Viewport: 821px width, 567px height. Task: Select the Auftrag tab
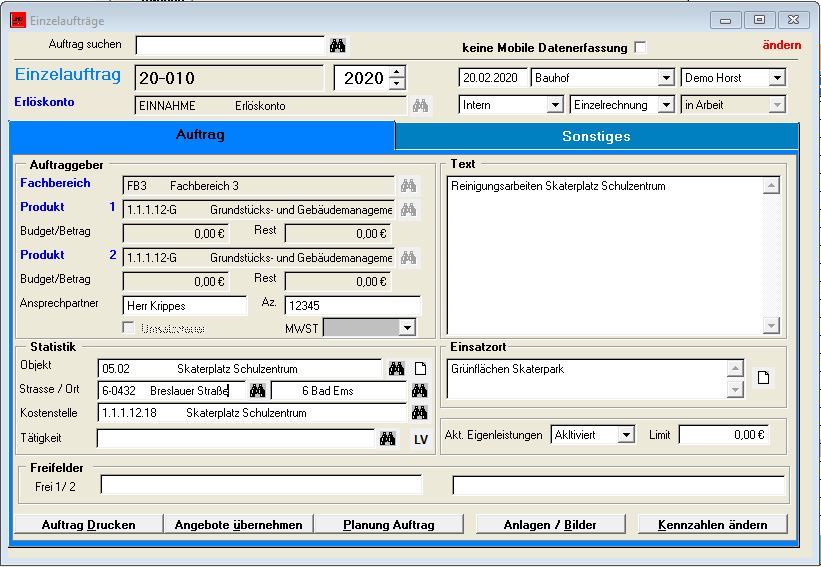200,134
